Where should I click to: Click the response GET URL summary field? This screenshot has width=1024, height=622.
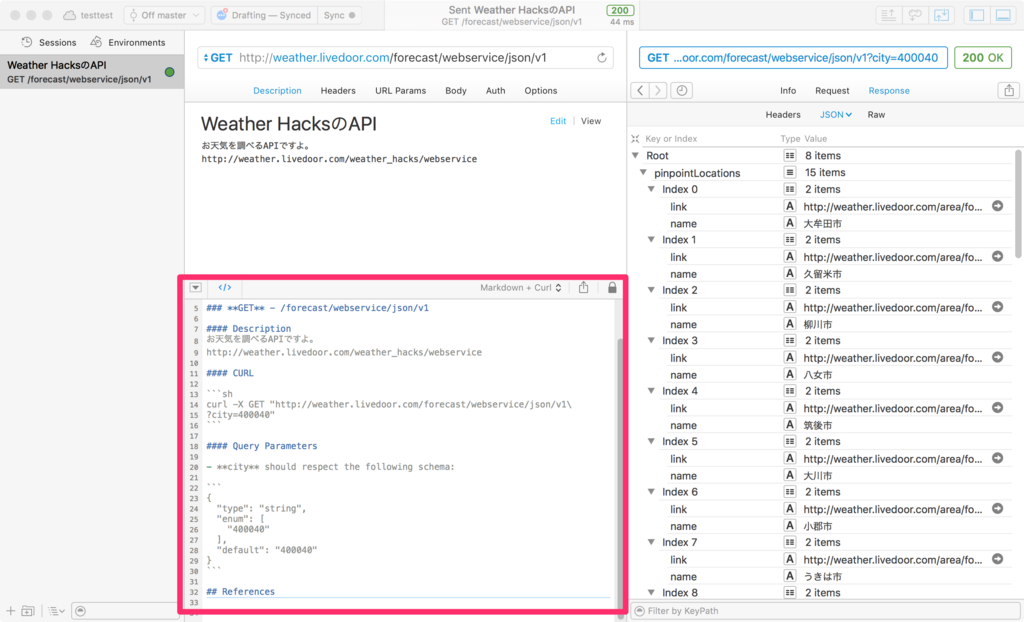793,57
